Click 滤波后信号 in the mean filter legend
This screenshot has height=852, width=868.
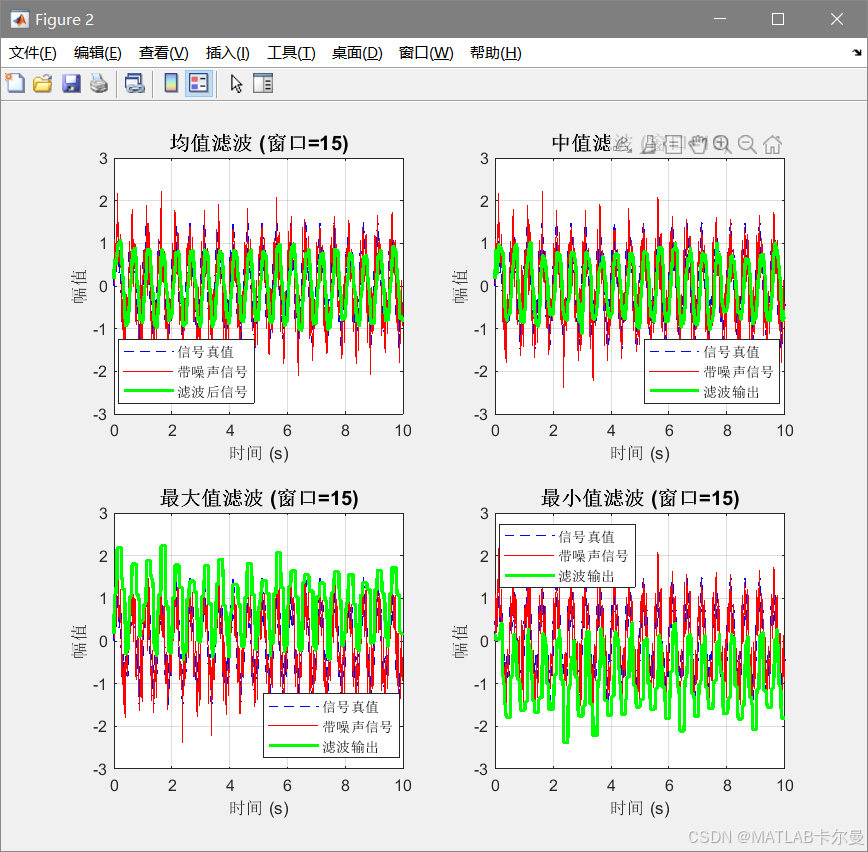point(212,392)
